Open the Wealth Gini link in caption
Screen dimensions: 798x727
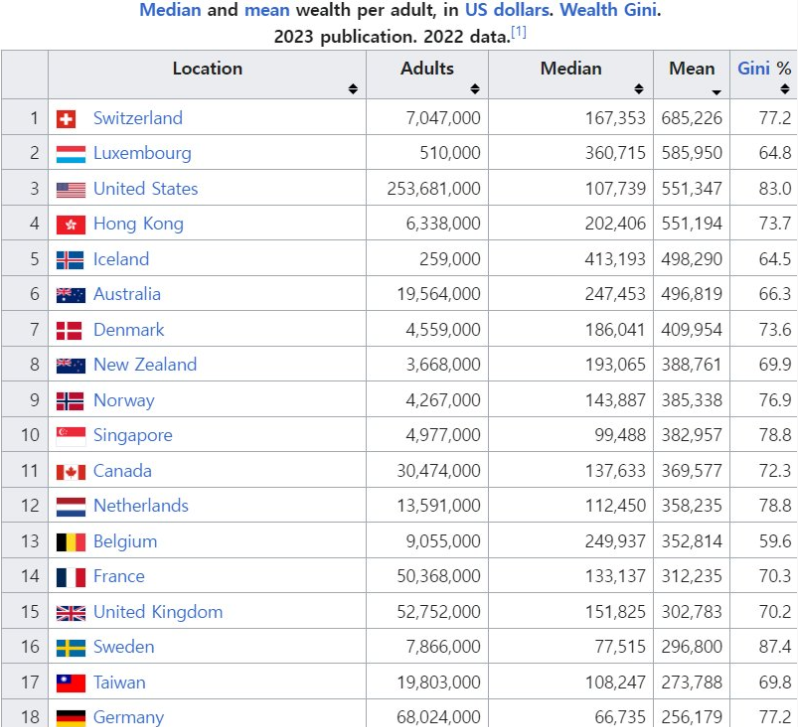(x=609, y=11)
